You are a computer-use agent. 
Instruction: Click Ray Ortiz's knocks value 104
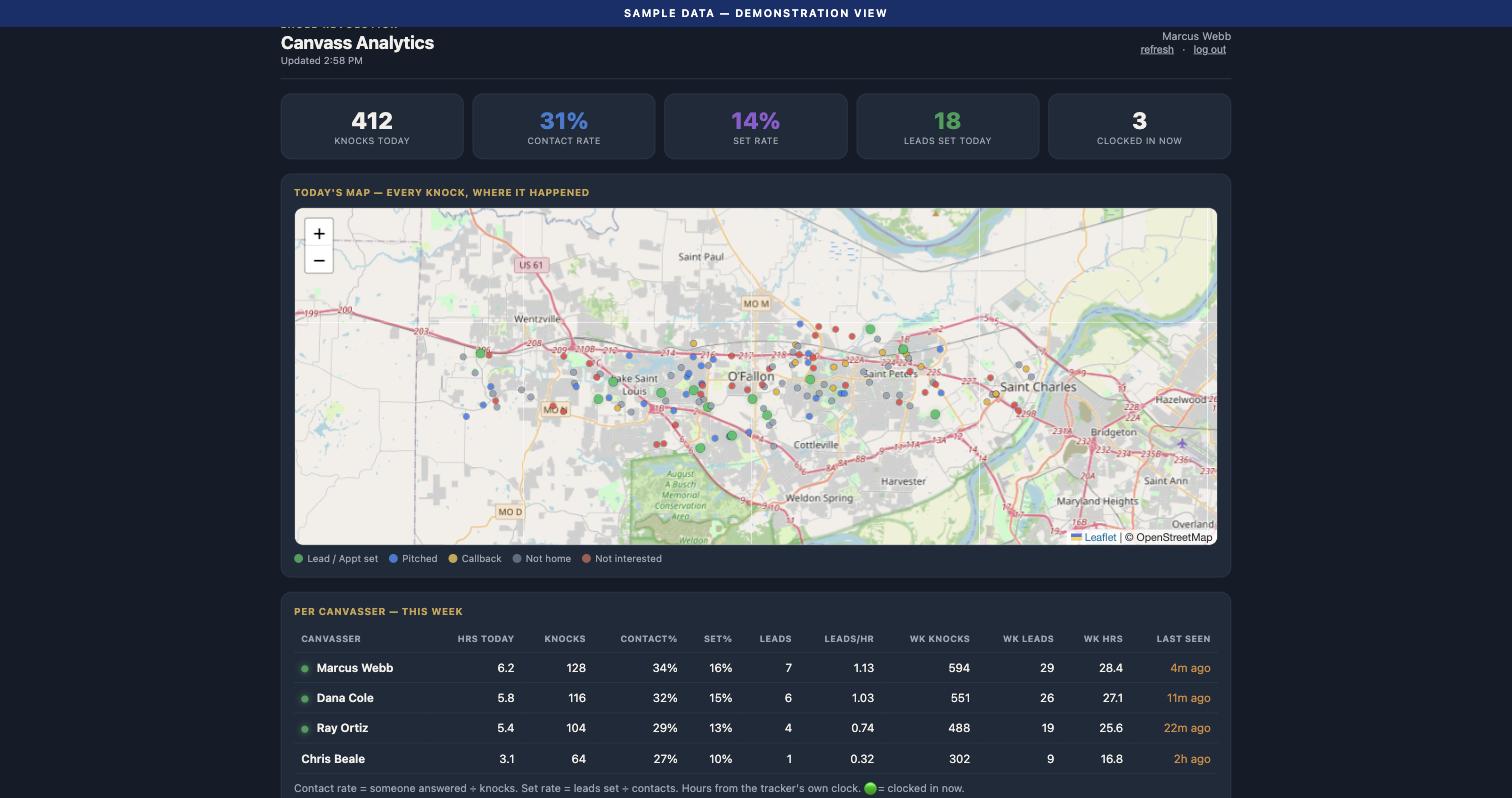[x=576, y=728]
